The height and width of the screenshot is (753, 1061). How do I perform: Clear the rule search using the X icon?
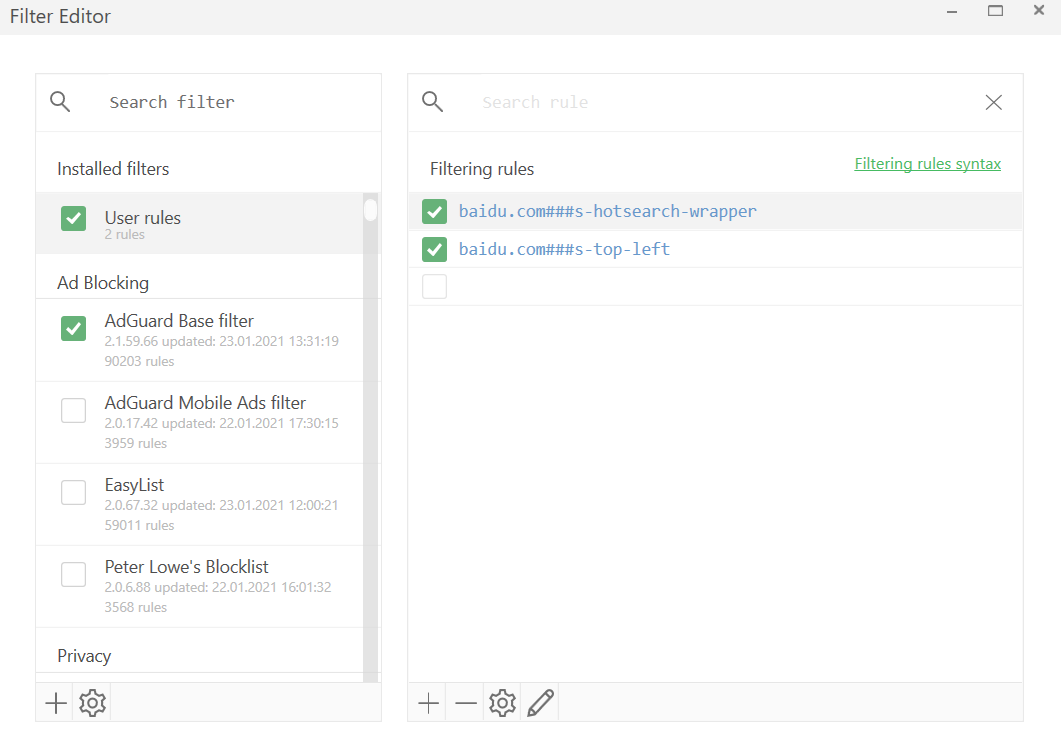(x=993, y=102)
